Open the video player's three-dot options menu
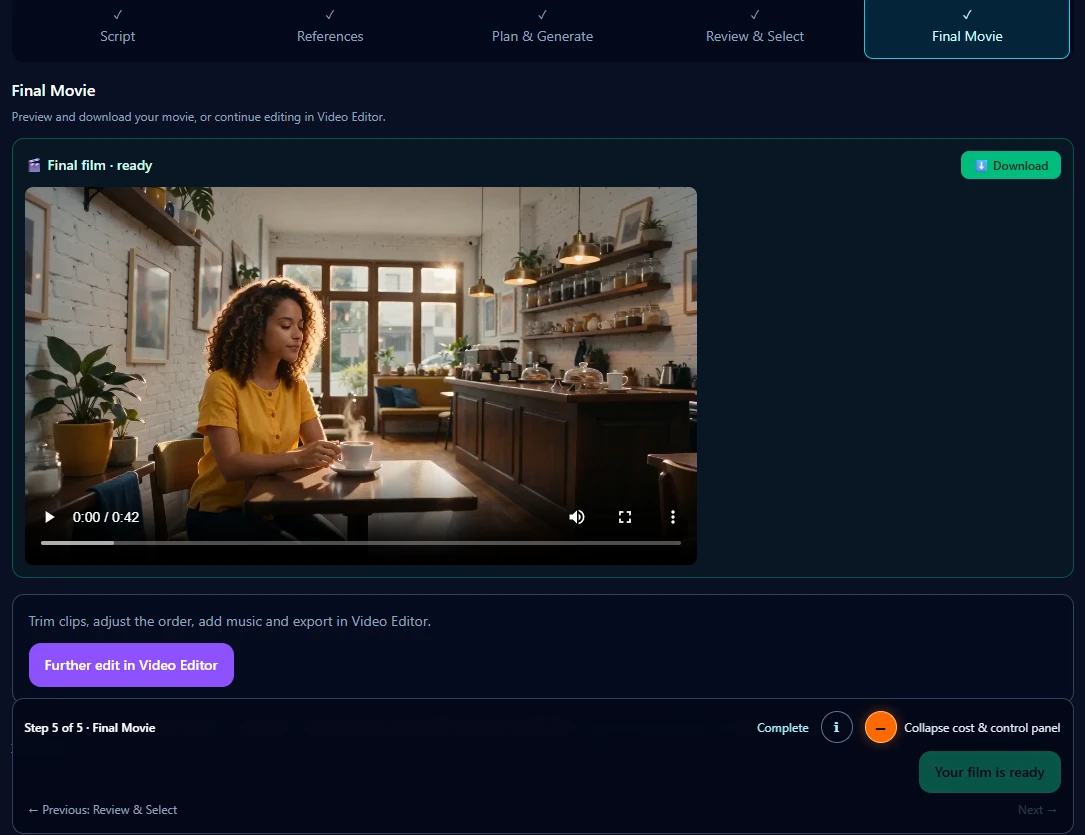1085x835 pixels. 673,517
